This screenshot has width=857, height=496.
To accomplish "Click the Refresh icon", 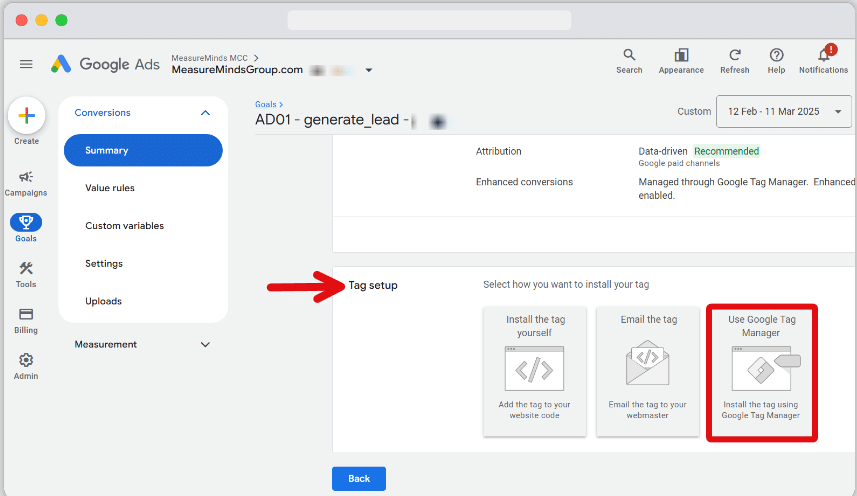I will (x=735, y=55).
